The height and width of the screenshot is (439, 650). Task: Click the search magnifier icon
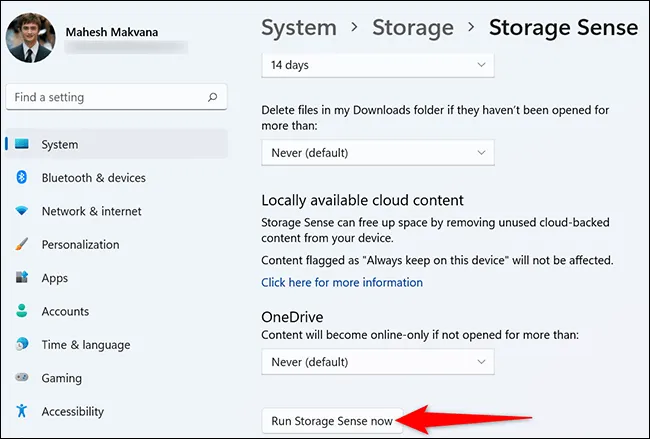click(x=212, y=98)
